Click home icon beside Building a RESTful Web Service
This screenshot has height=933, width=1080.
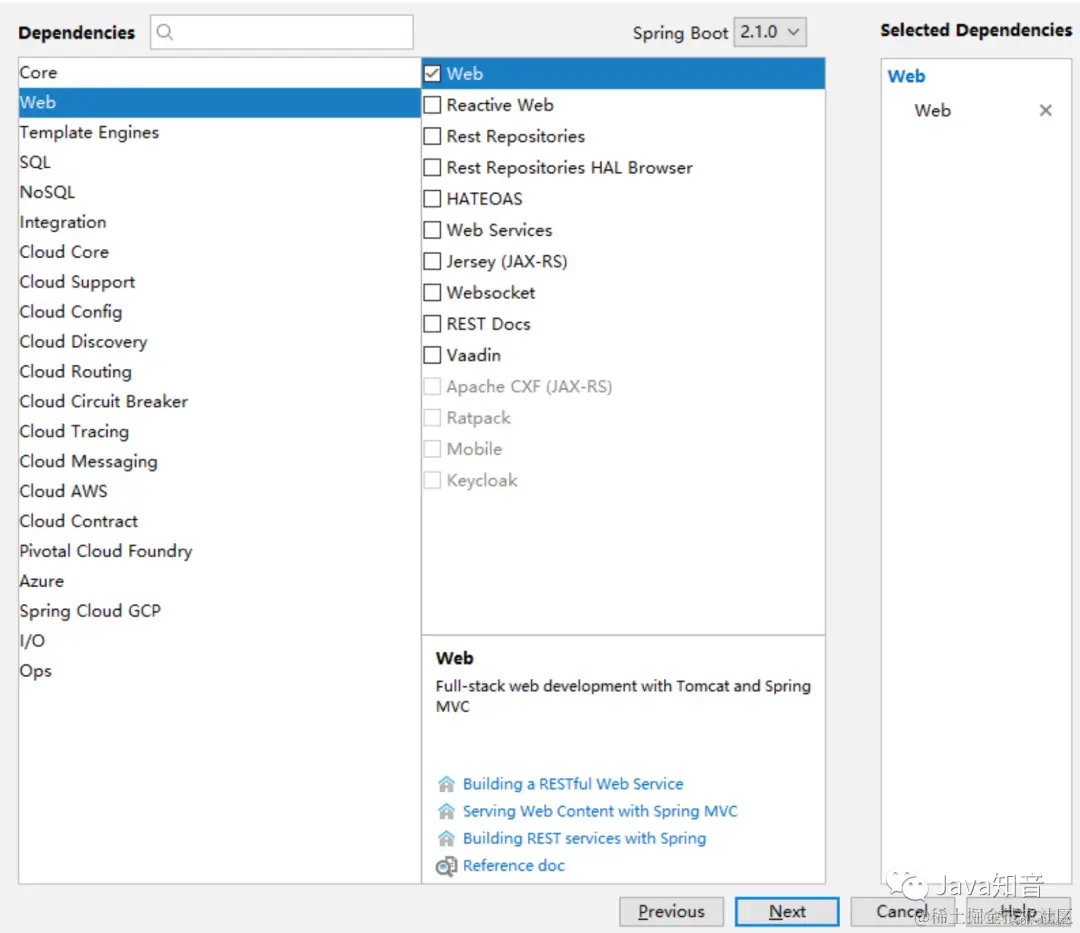point(446,784)
